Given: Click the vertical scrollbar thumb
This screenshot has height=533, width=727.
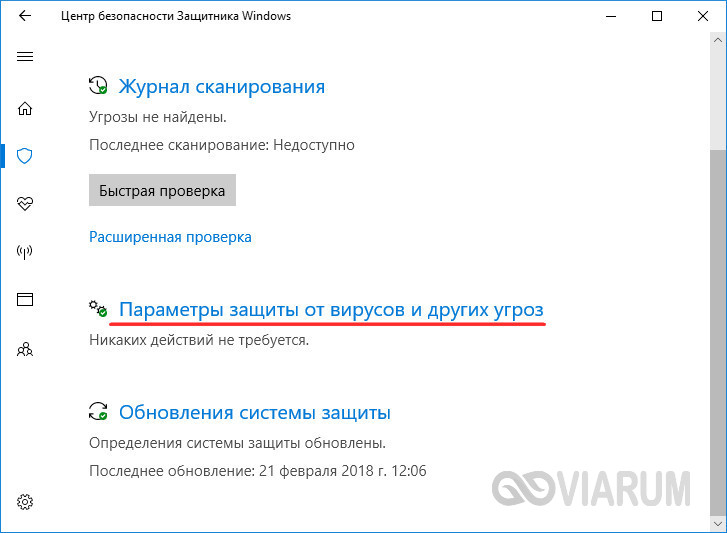Looking at the screenshot, I should [x=718, y=332].
